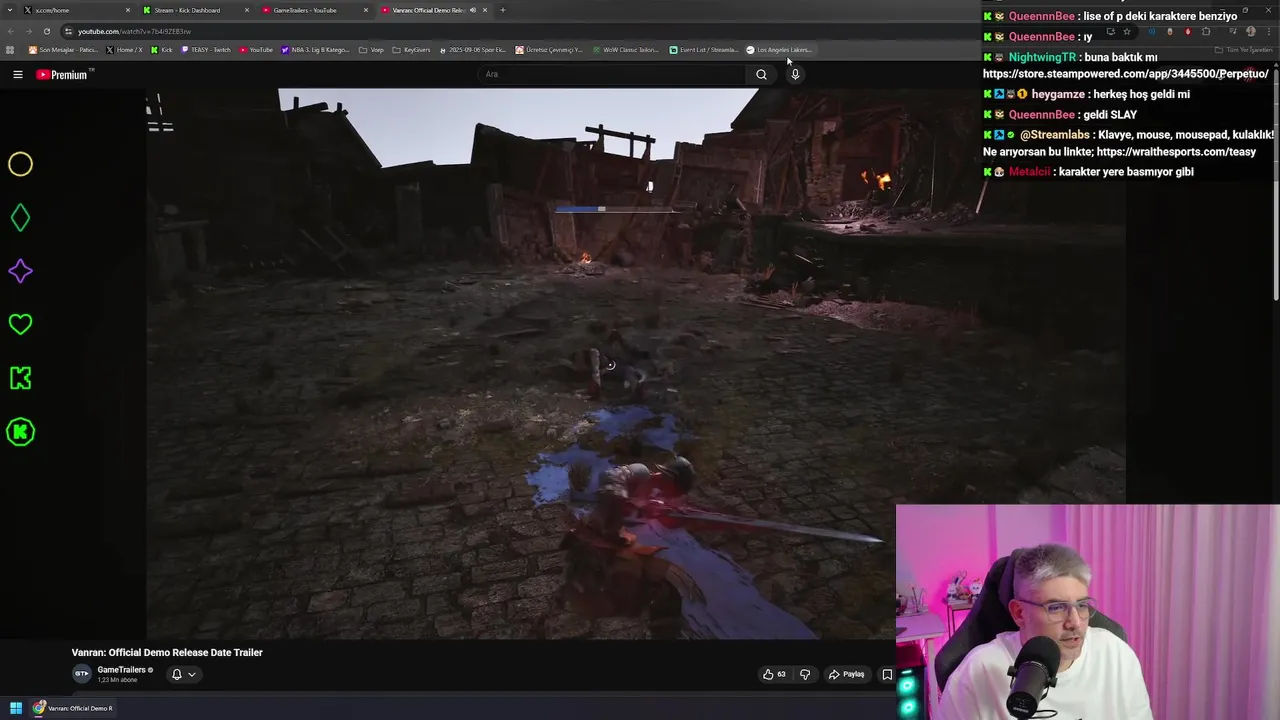Screen dimensions: 1280x720
Task: Open the Son Mesajlar bookmark
Action: pyautogui.click(x=63, y=50)
